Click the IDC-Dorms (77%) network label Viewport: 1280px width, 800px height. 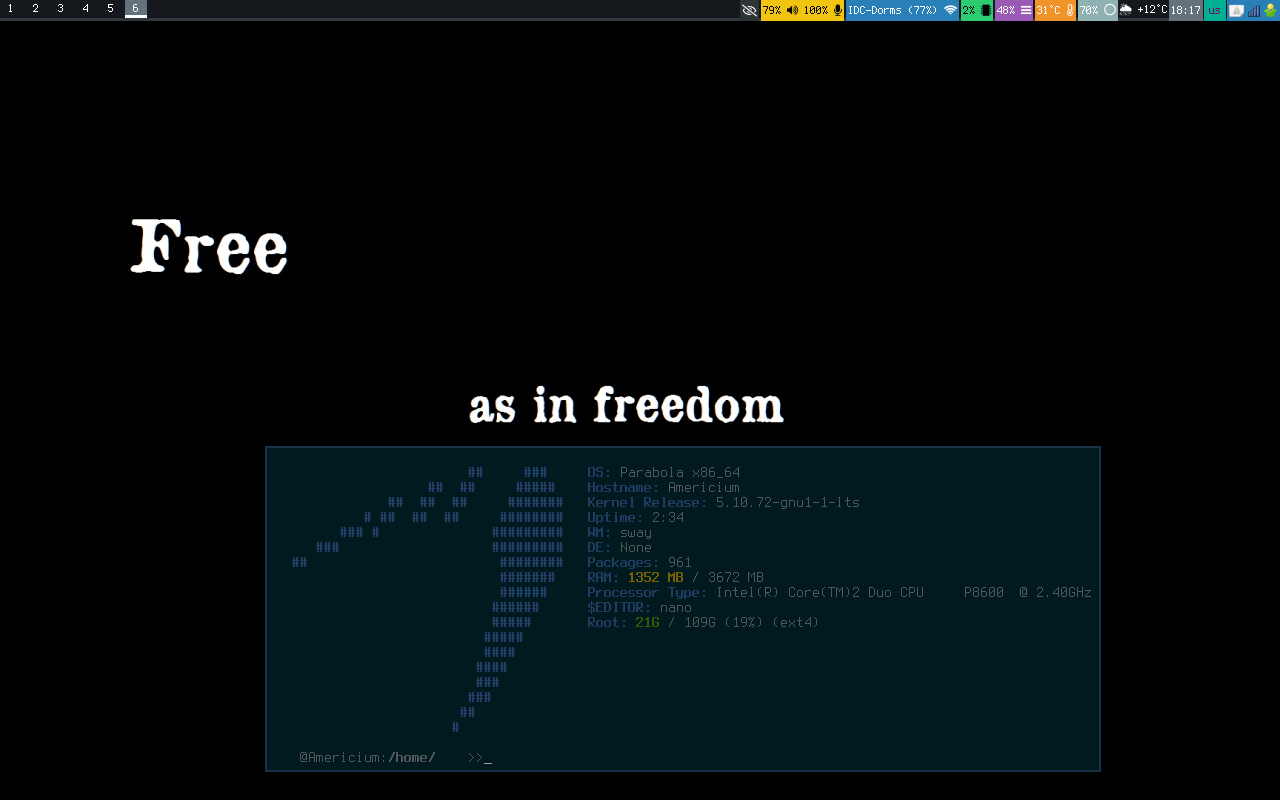(892, 10)
